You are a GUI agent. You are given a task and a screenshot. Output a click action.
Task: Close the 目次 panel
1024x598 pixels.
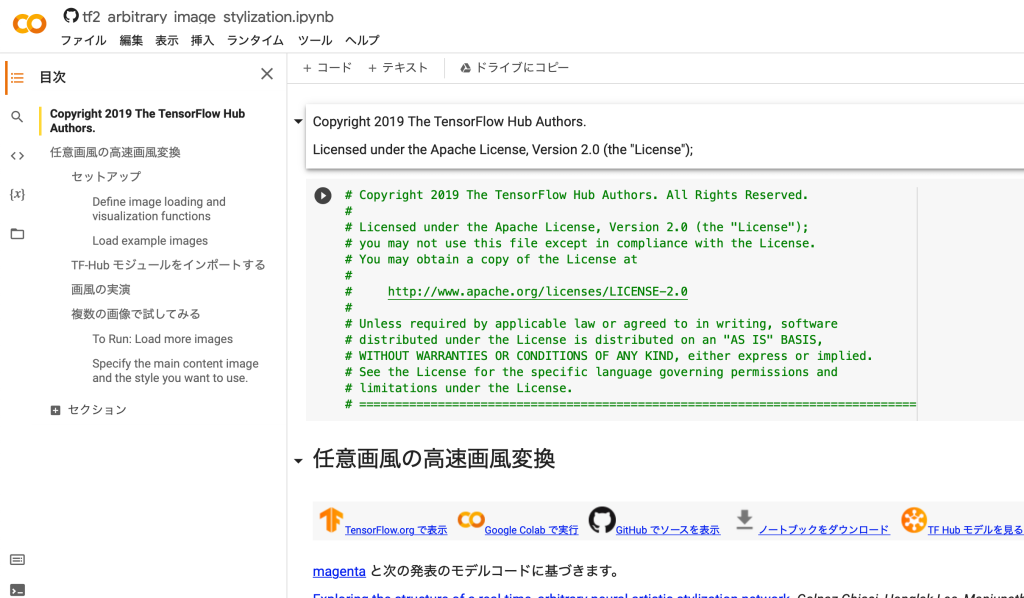(267, 74)
